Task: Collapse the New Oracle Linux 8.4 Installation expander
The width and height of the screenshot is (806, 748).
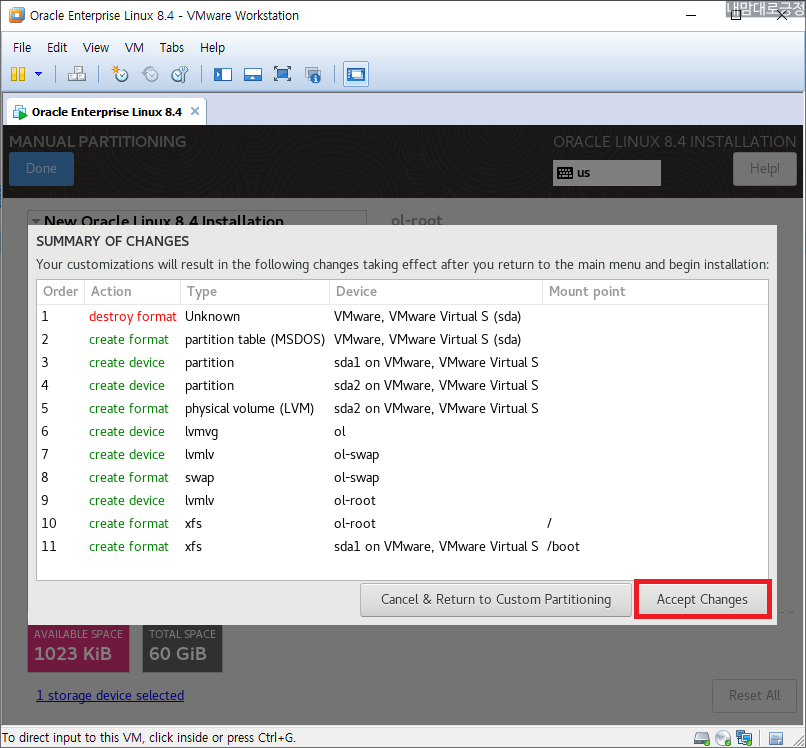Action: point(36,221)
